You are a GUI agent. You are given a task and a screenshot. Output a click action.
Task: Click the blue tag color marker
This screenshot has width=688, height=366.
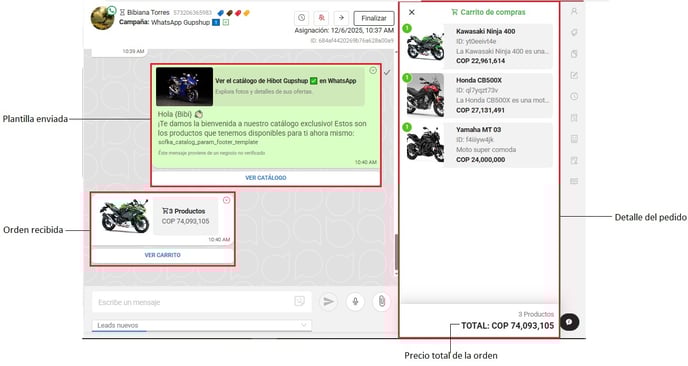point(221,13)
